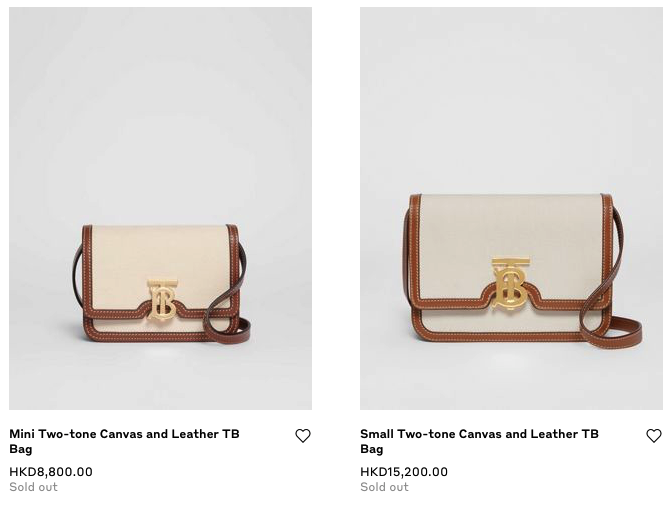Click the empty gray backdrop above the Small bag

point(511,90)
